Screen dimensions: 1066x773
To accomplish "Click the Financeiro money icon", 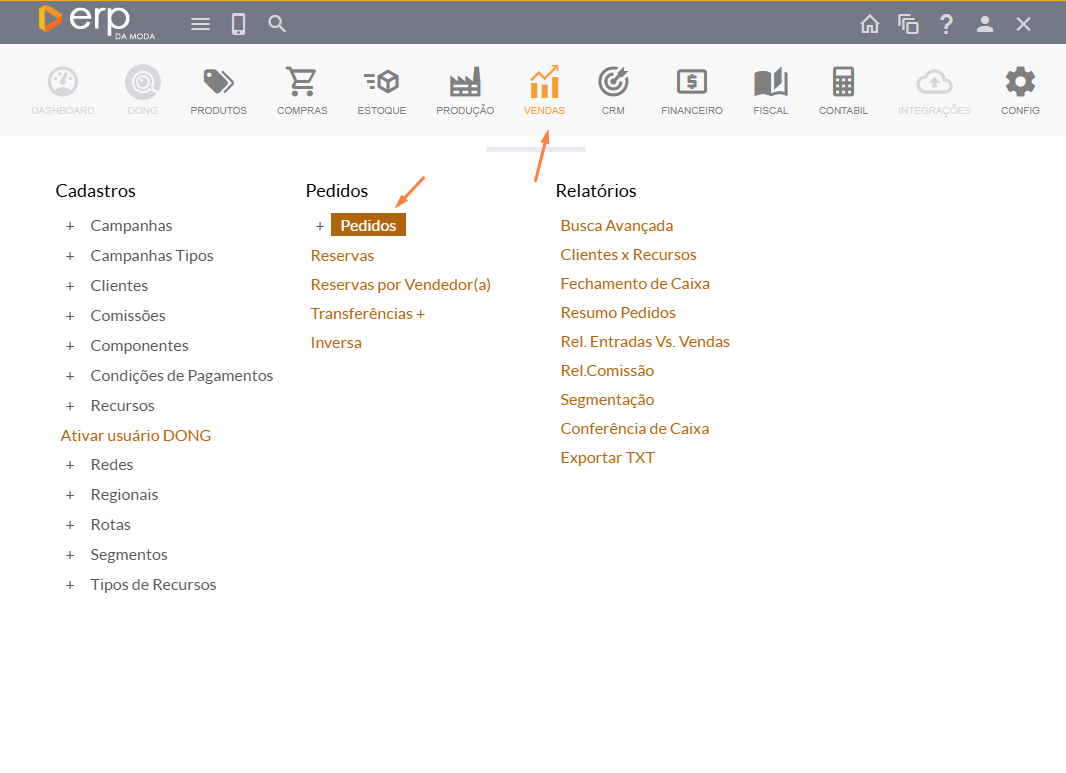I will (x=691, y=82).
